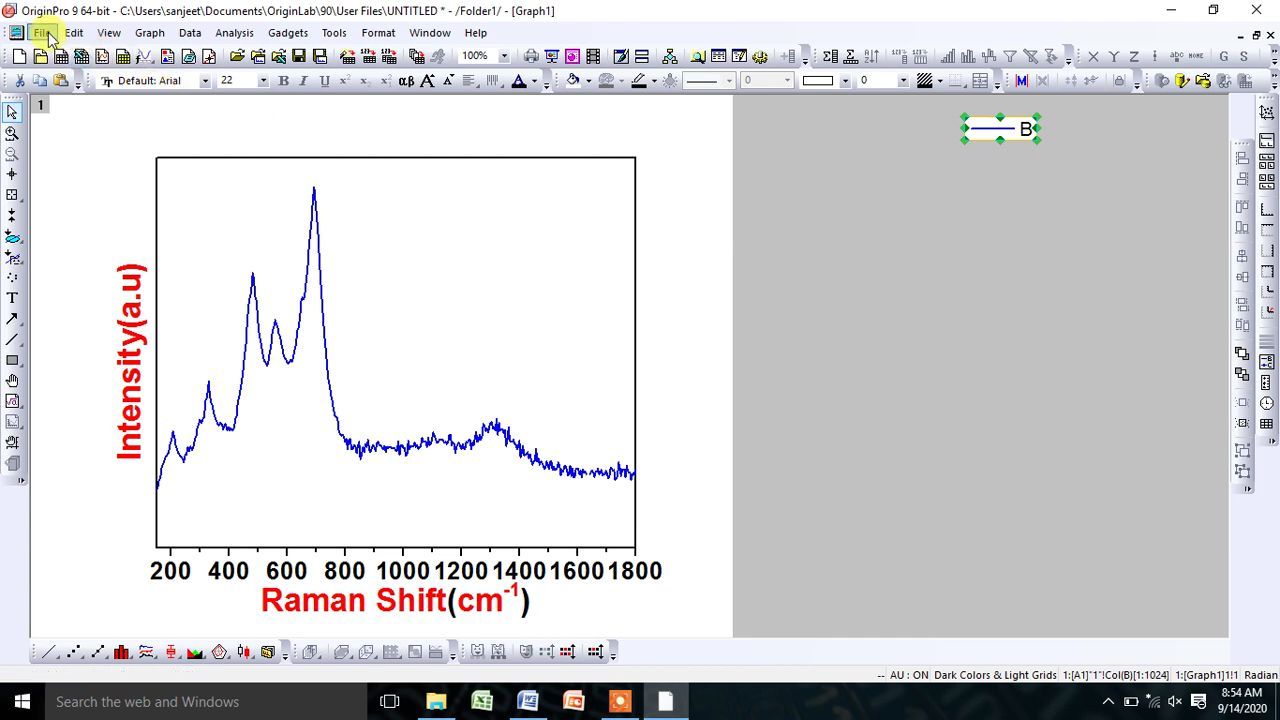This screenshot has height=720, width=1280.
Task: Toggle the mask M button
Action: coord(1021,81)
